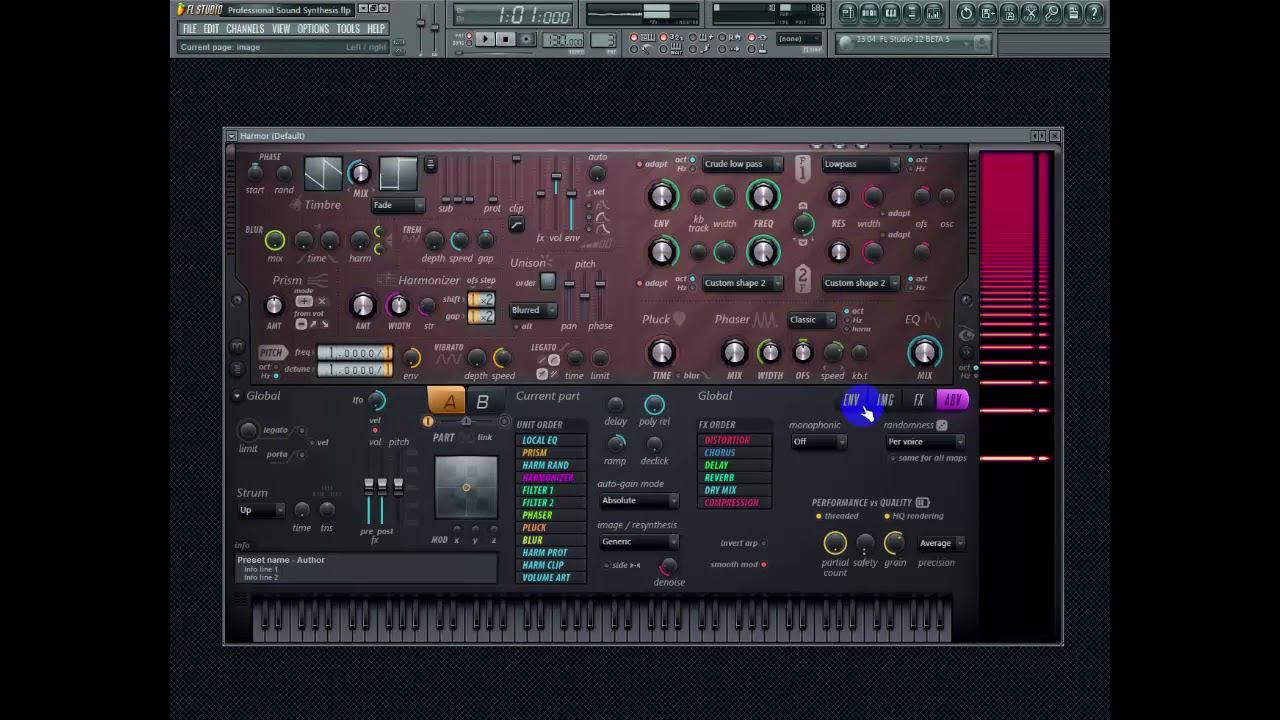Open resonance 2 Custom shape 2 dropdown
The width and height of the screenshot is (1280, 720).
[x=861, y=283]
